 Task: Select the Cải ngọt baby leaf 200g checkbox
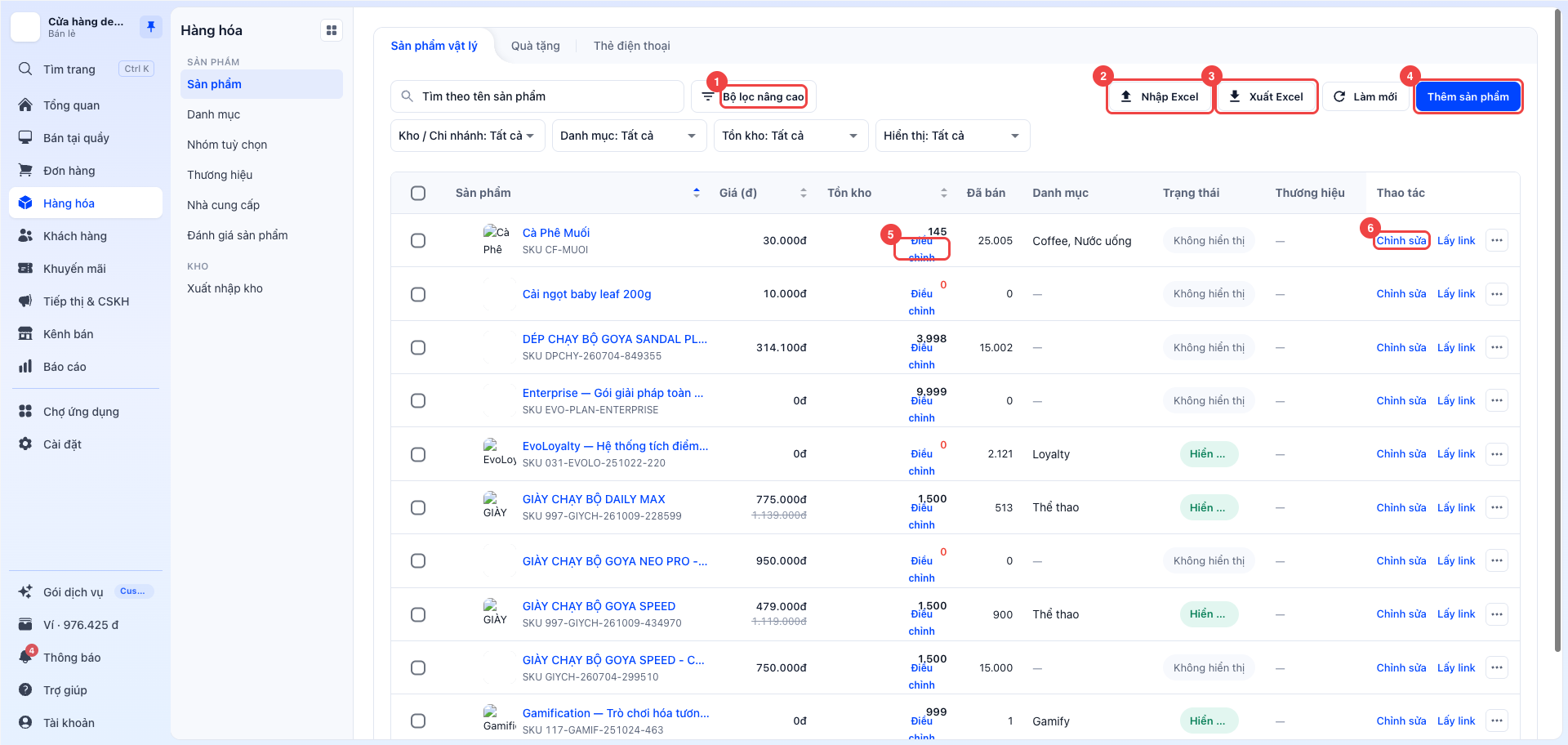[418, 294]
